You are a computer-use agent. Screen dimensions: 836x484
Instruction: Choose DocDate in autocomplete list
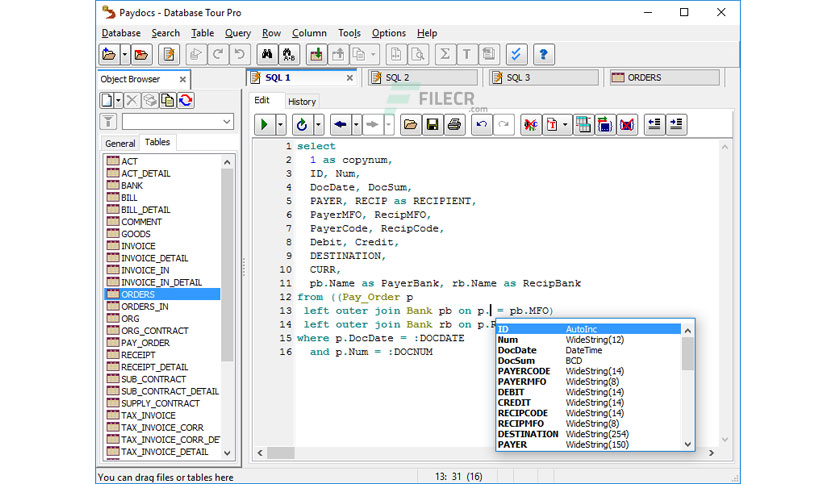pyautogui.click(x=589, y=350)
